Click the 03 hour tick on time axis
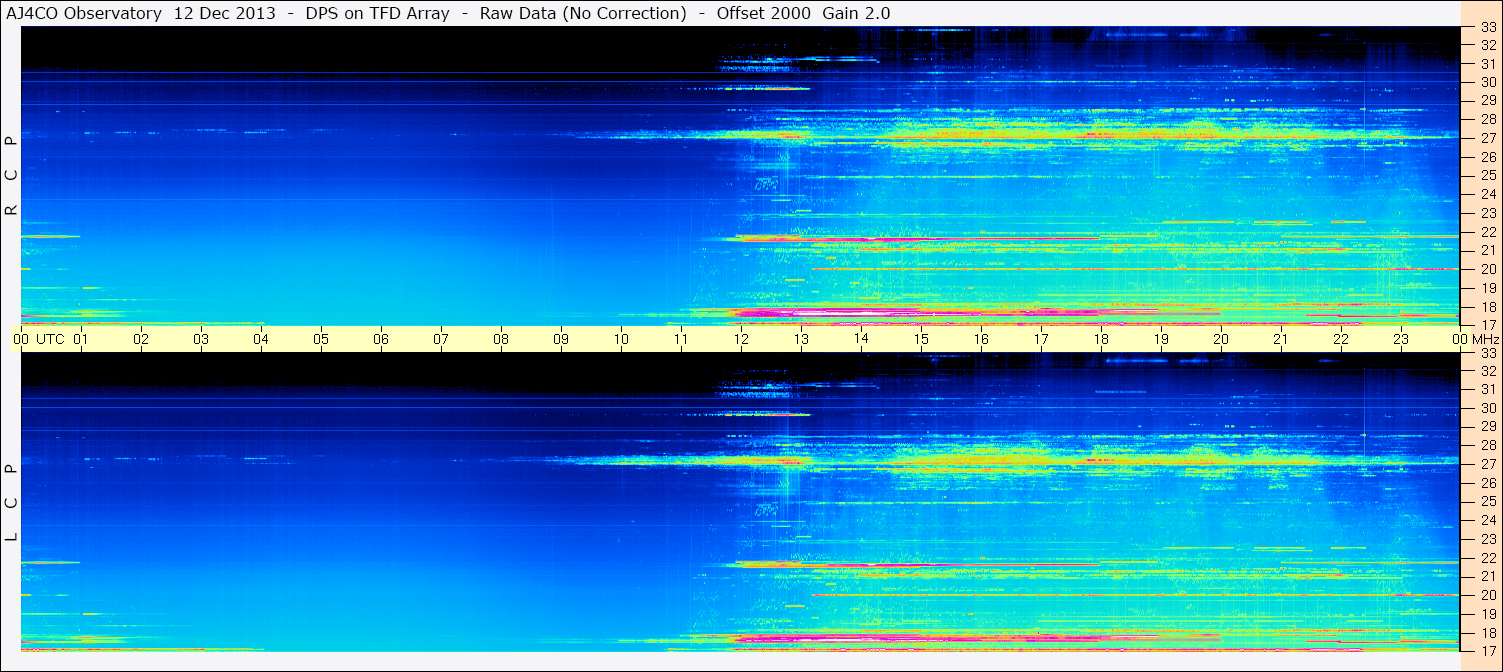This screenshot has height=672, width=1503. pos(201,339)
